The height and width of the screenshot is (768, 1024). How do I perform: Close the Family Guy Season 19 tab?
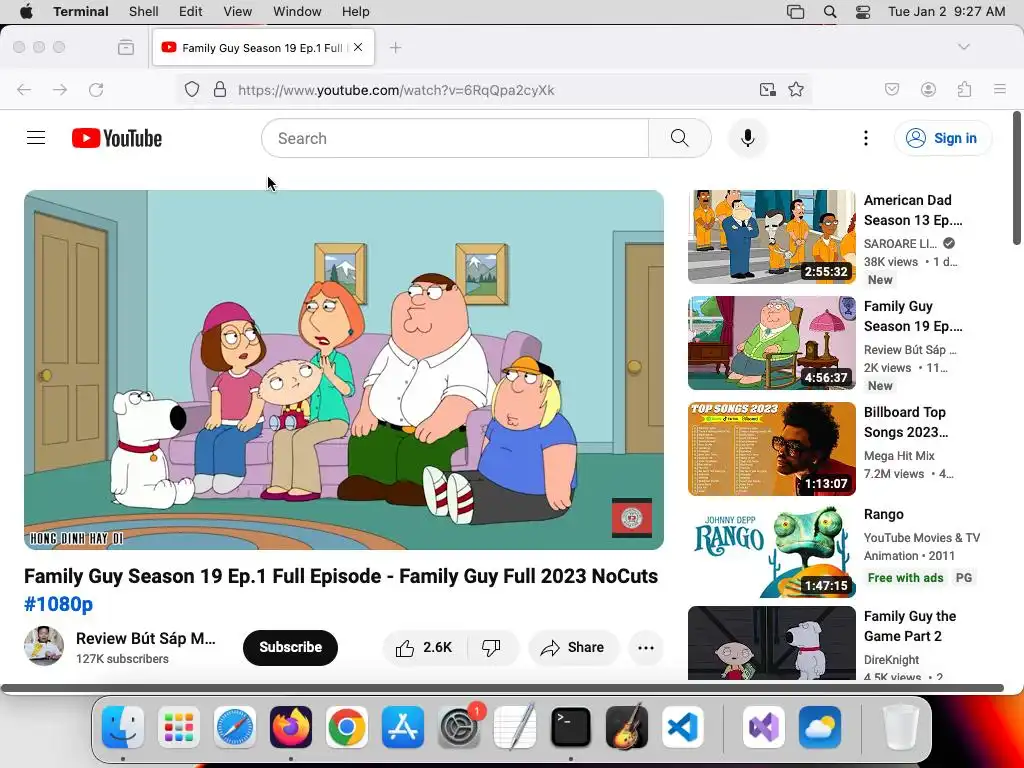click(x=358, y=48)
